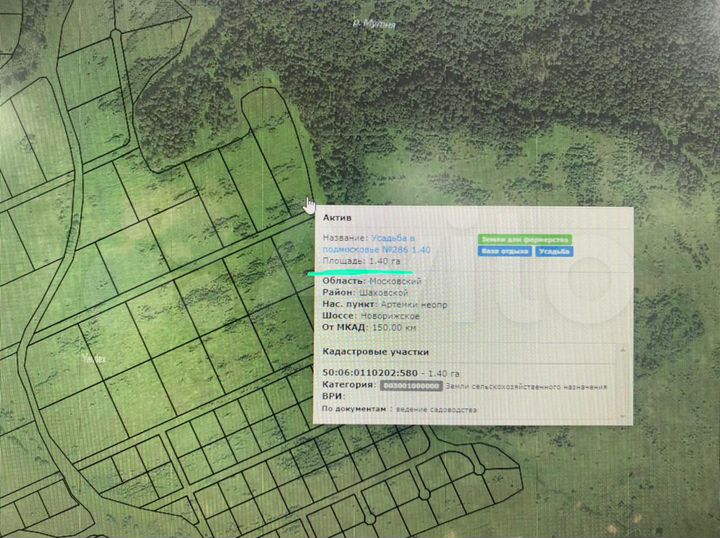Click the area value "1.40 га" next to Площадь
This screenshot has height=538, width=720.
385,261
